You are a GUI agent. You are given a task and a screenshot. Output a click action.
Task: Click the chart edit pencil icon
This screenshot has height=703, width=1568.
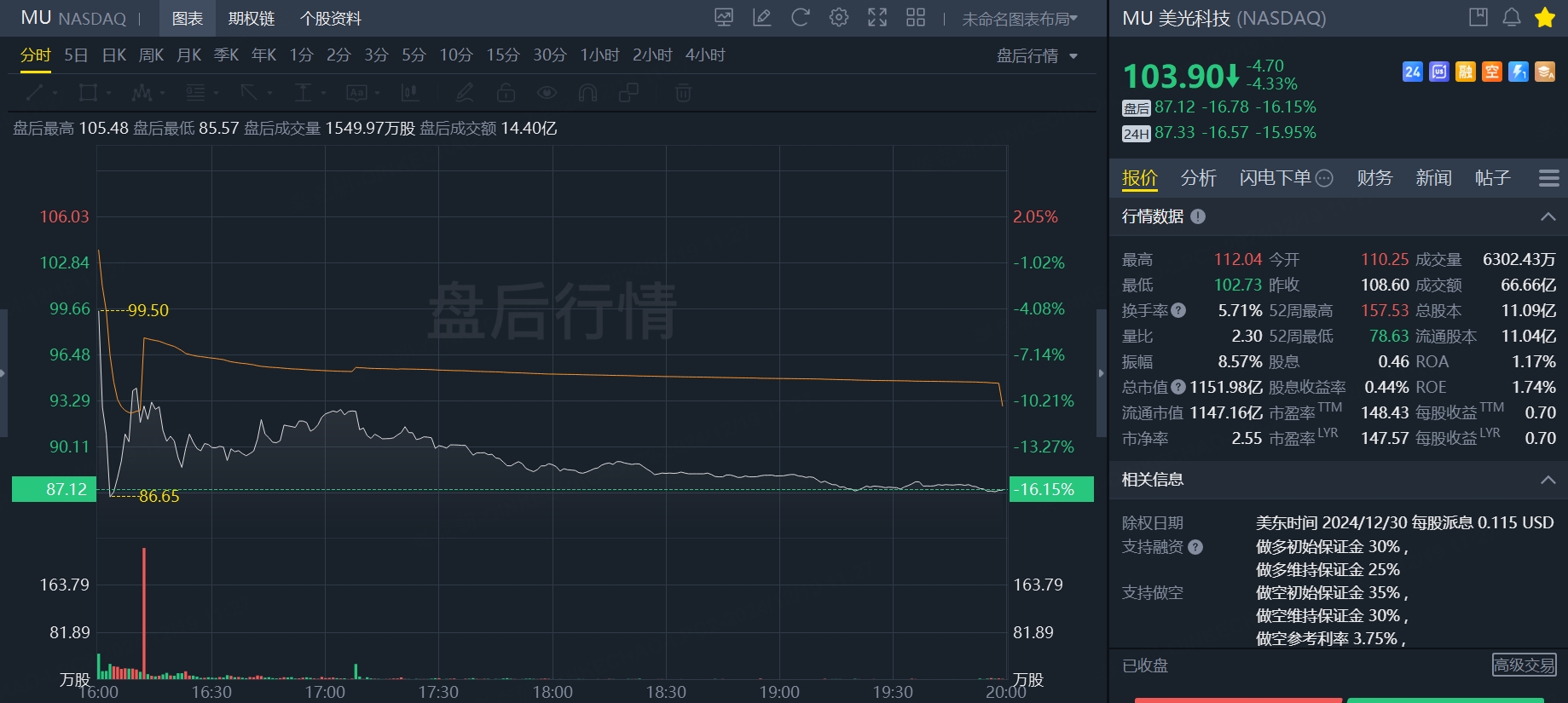[761, 18]
